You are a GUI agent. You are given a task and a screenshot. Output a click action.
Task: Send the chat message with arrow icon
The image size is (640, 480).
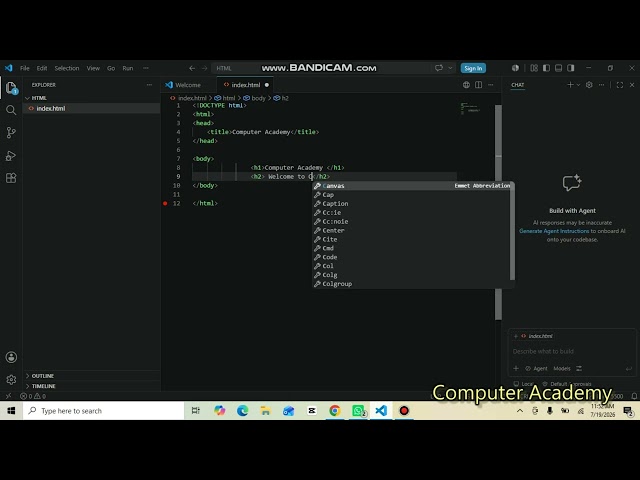pyautogui.click(x=629, y=369)
